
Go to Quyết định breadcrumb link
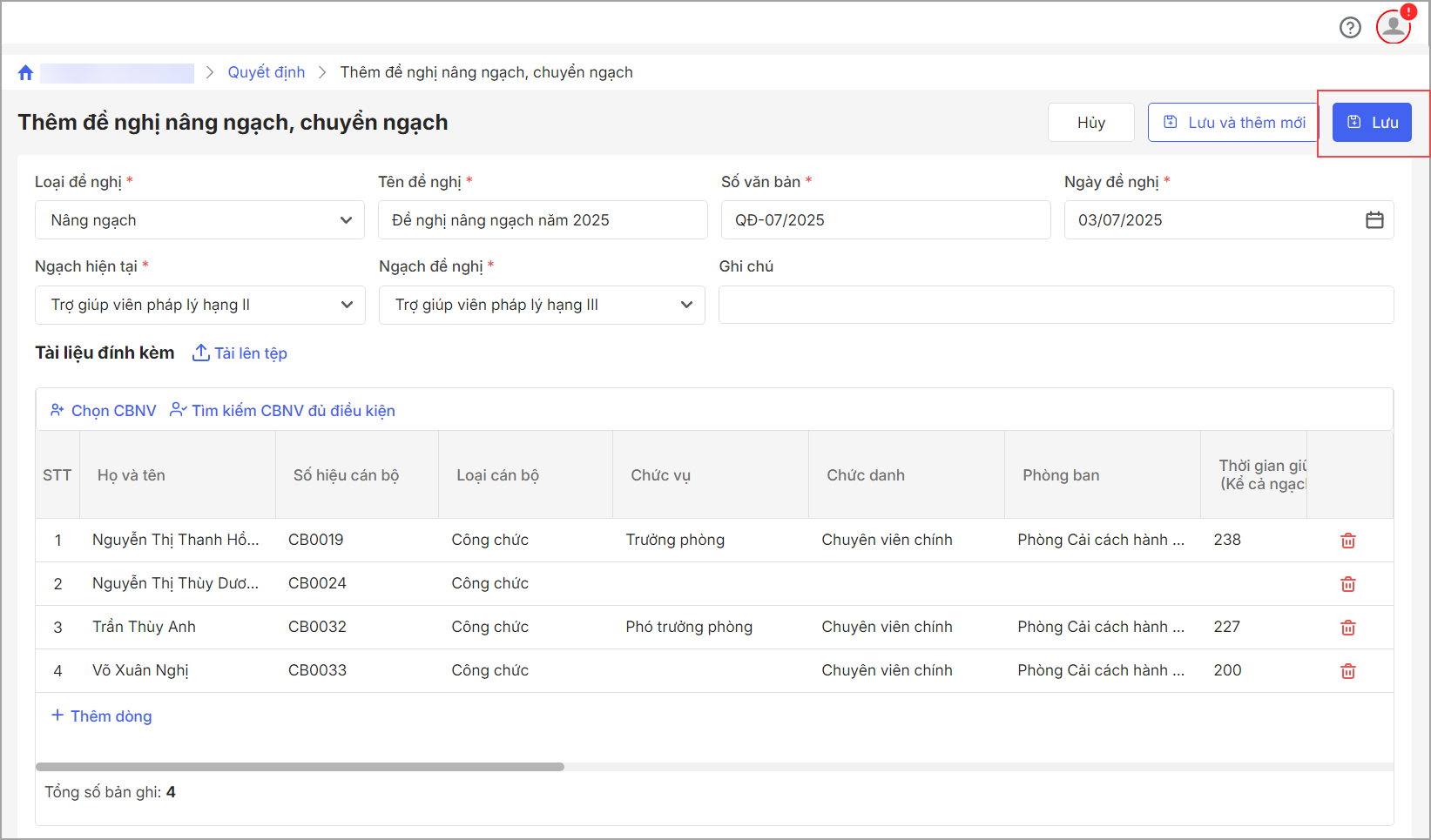267,72
